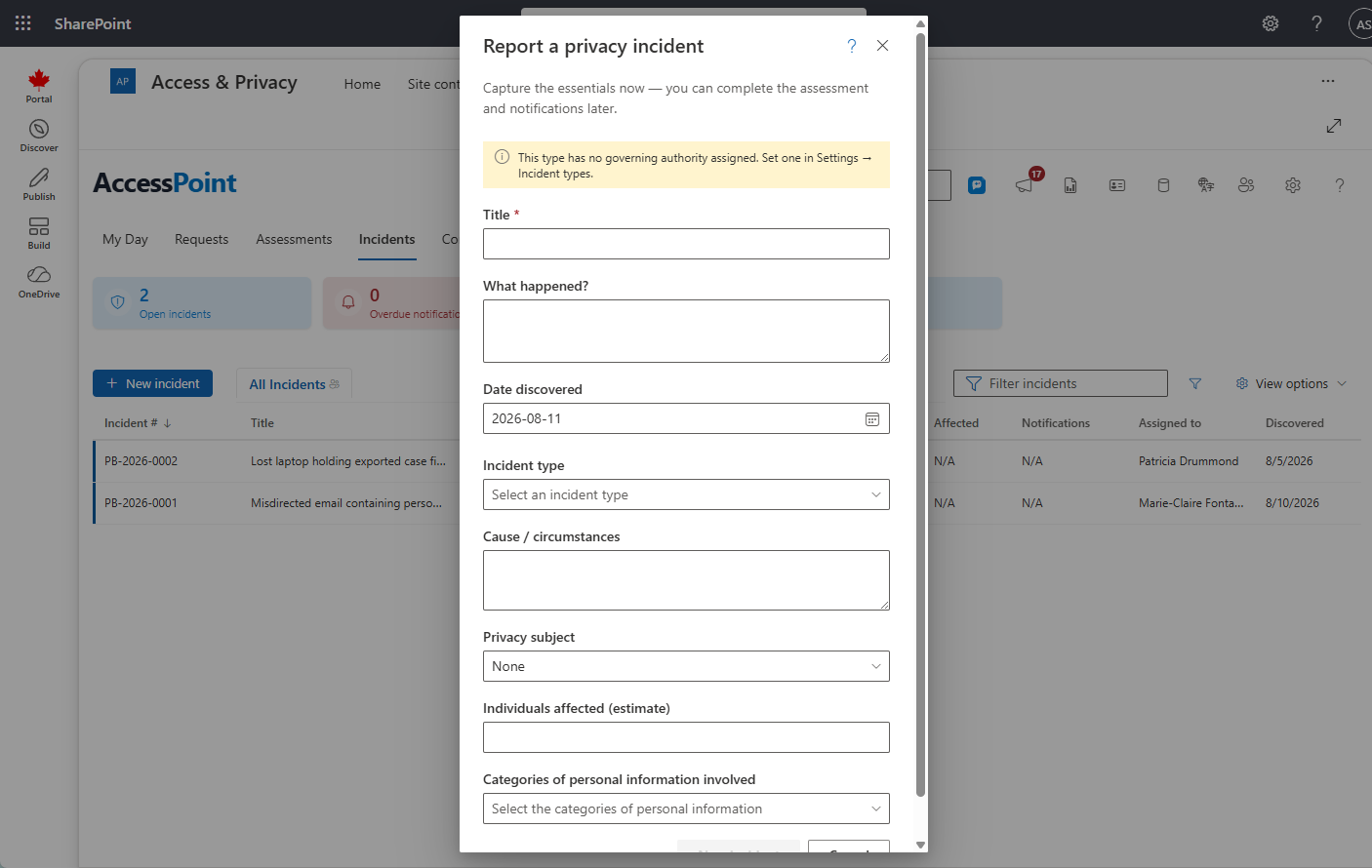The height and width of the screenshot is (868, 1372).
Task: Click the expand to full screen arrow icon
Action: (x=1334, y=126)
